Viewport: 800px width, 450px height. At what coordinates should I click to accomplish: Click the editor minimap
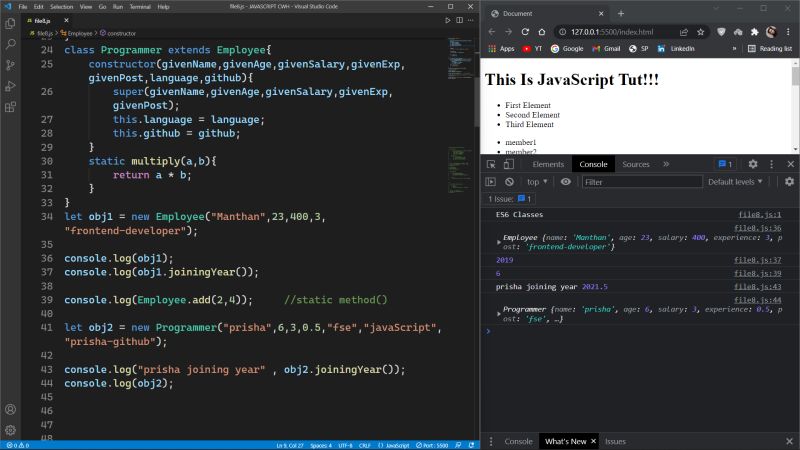[x=460, y=115]
